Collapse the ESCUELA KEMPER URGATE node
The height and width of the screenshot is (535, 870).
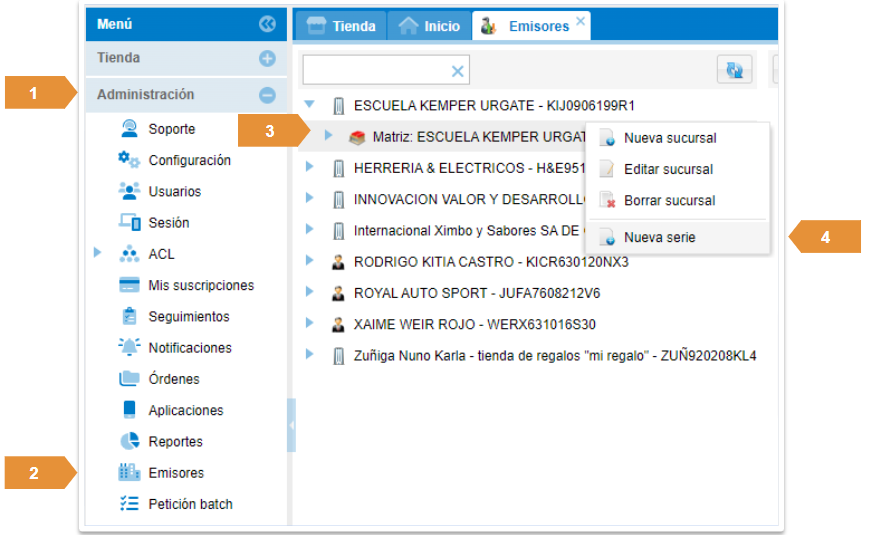310,104
